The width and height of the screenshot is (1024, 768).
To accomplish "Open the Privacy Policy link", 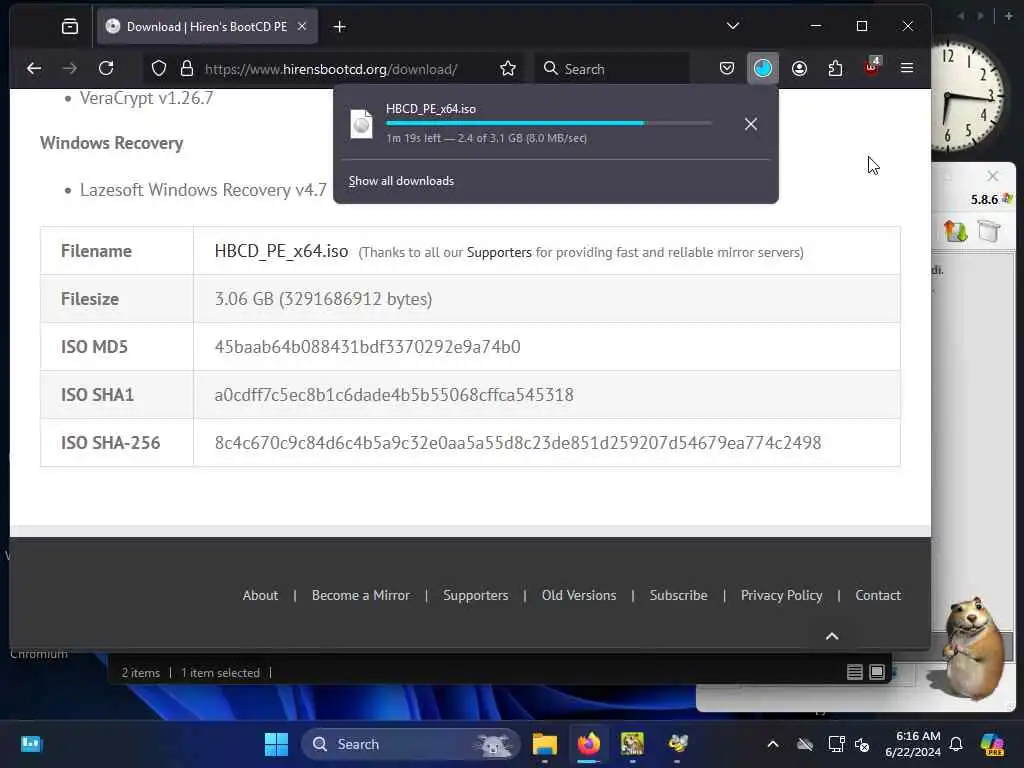I will pyautogui.click(x=781, y=596).
